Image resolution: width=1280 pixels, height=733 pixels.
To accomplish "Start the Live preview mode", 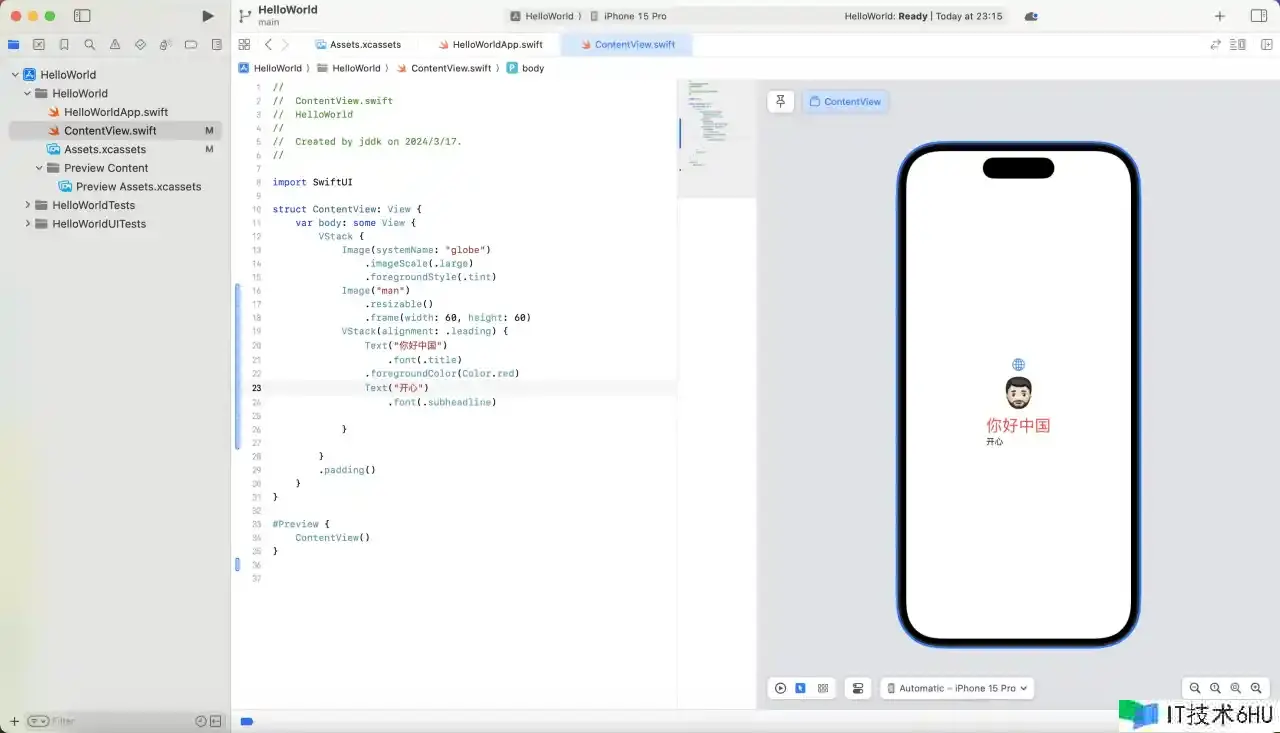I will tap(780, 688).
